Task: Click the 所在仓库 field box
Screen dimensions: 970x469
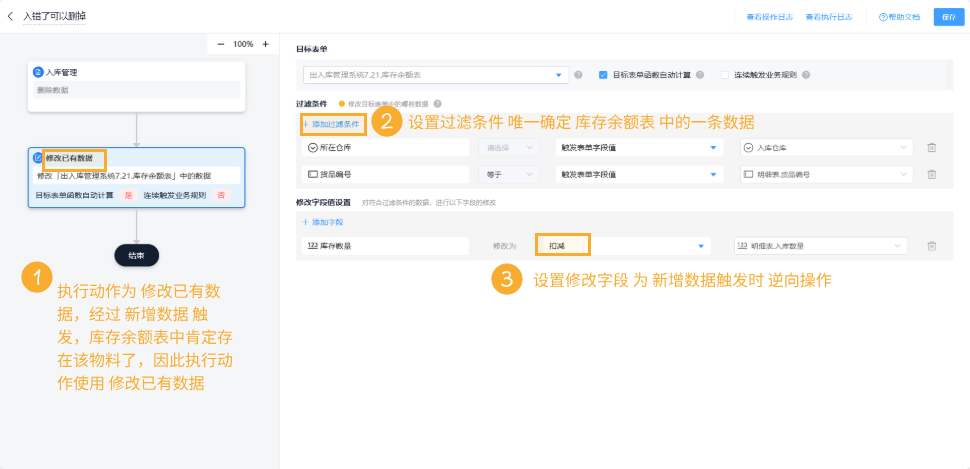Action: point(386,147)
